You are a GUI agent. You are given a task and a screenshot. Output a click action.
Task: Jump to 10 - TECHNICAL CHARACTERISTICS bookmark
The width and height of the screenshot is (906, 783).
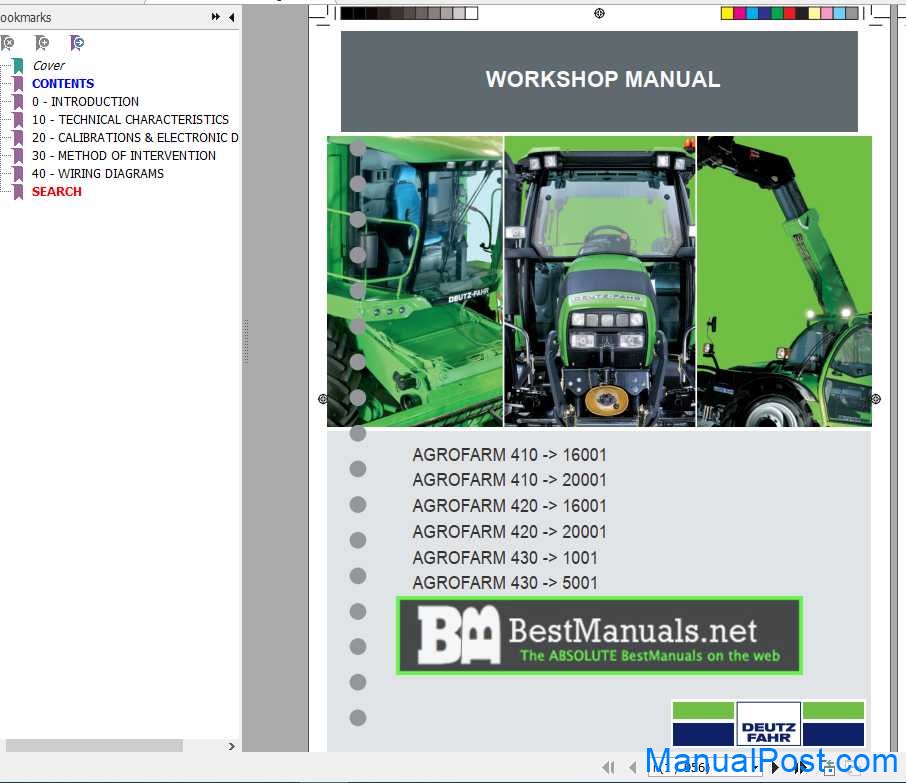tap(131, 120)
